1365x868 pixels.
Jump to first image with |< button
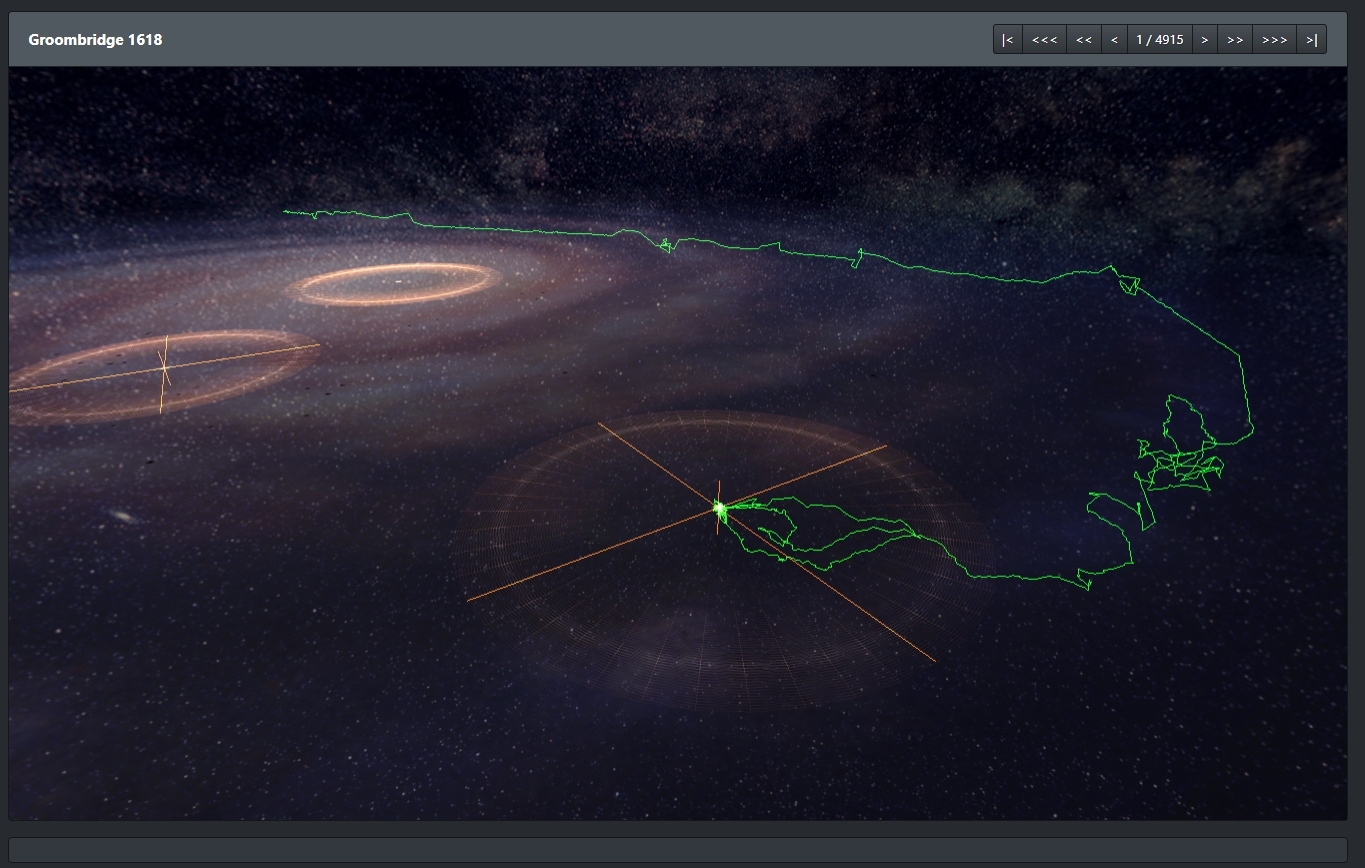tap(1008, 40)
